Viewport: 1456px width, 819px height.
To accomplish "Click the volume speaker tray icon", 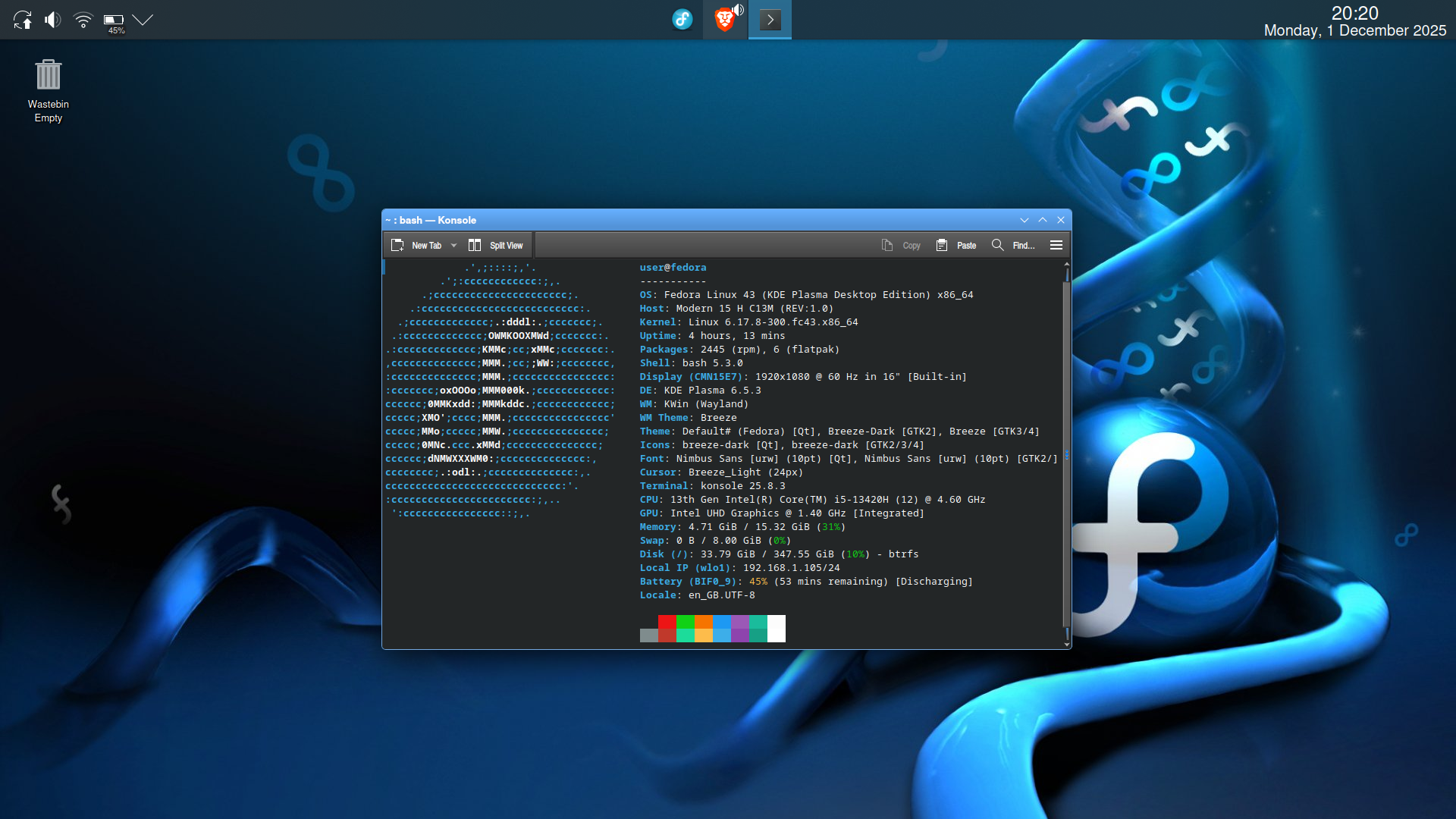I will click(x=52, y=20).
